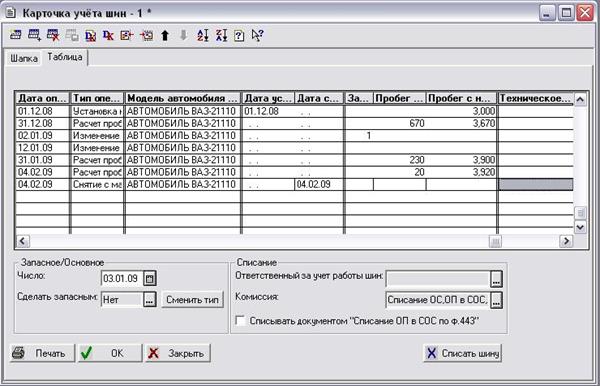Maximize the Карточка учёта шин window
The width and height of the screenshot is (600, 386).
(x=566, y=13)
